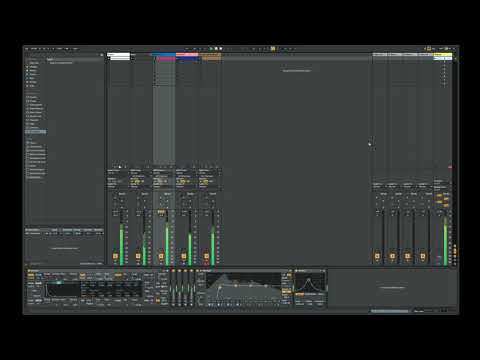The image size is (480, 360).
Task: Launch the light-blue first scene in Master track
Action: coord(443,59)
